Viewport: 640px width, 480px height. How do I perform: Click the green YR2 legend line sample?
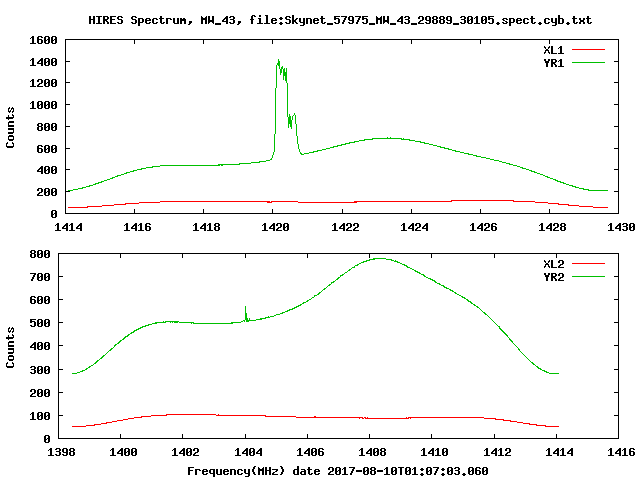tap(588, 277)
